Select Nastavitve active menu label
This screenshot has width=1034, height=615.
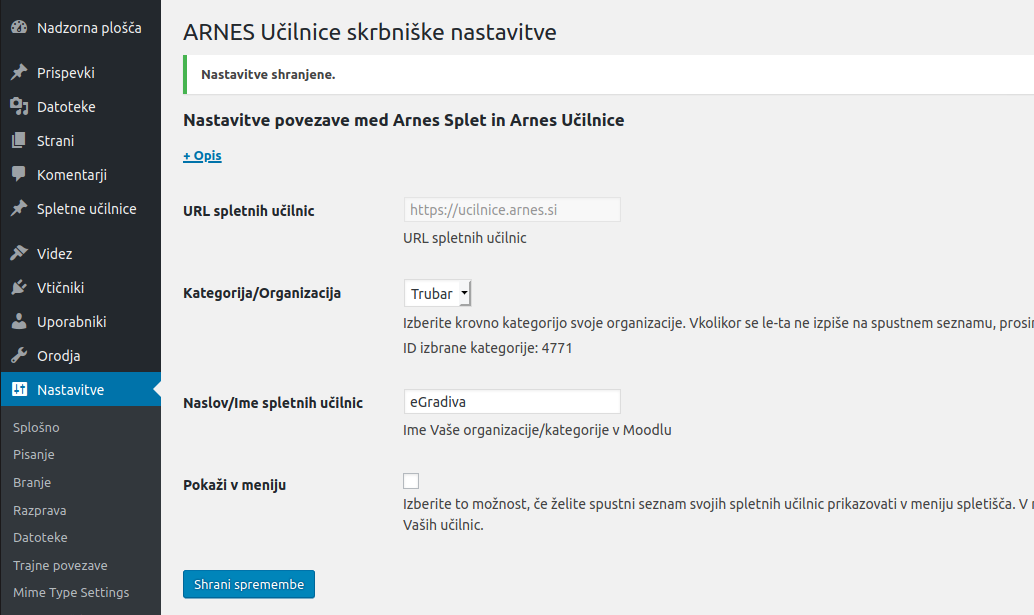click(71, 390)
